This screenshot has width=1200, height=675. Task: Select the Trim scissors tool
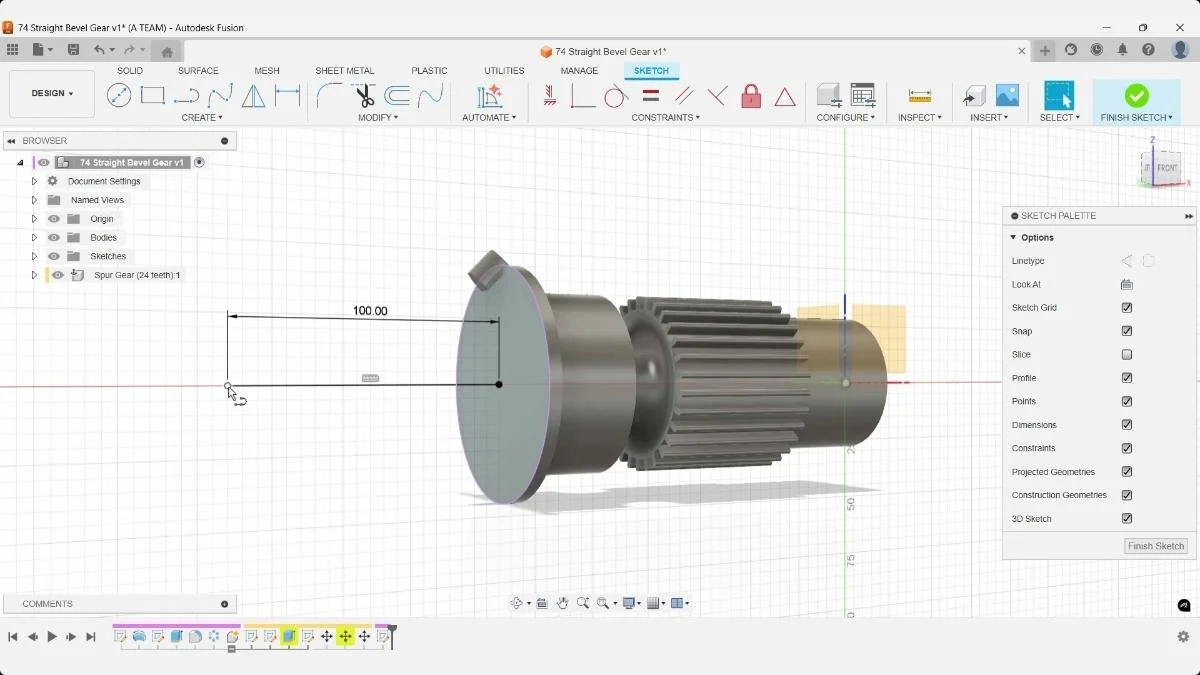click(364, 96)
